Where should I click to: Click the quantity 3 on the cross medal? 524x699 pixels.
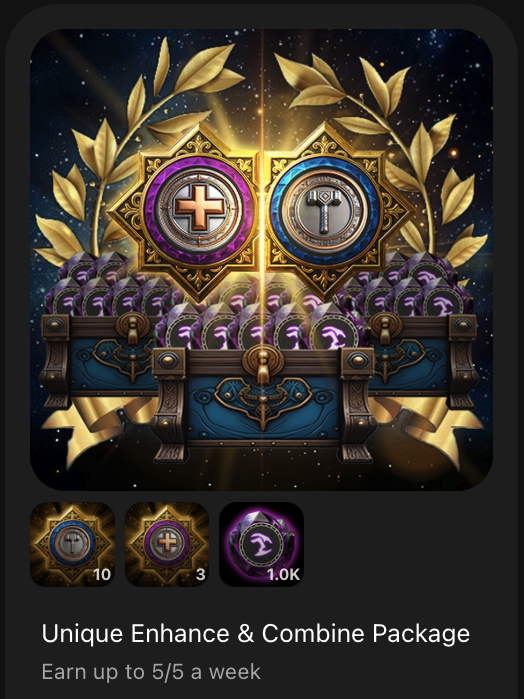(x=201, y=575)
